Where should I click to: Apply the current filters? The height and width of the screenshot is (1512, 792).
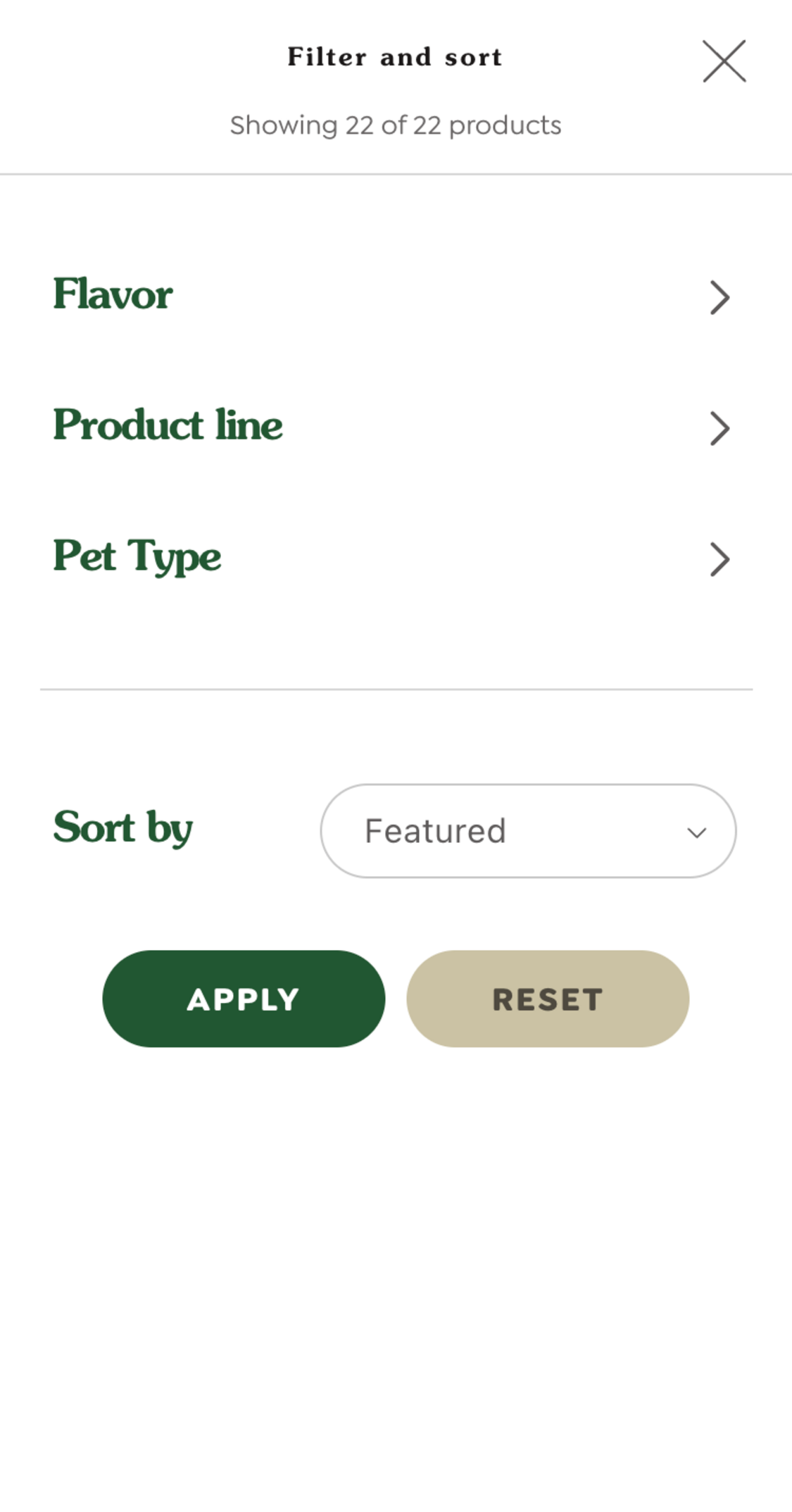[243, 999]
